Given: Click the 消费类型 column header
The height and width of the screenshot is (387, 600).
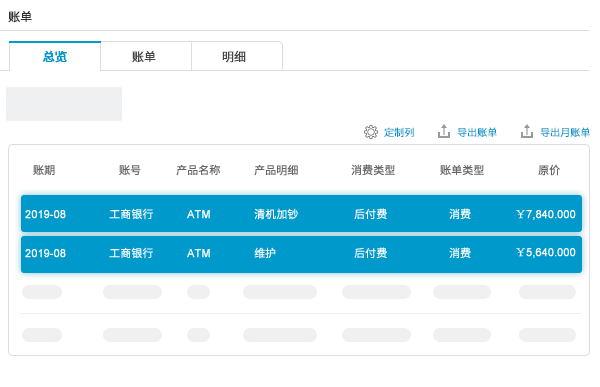Looking at the screenshot, I should click(x=373, y=170).
